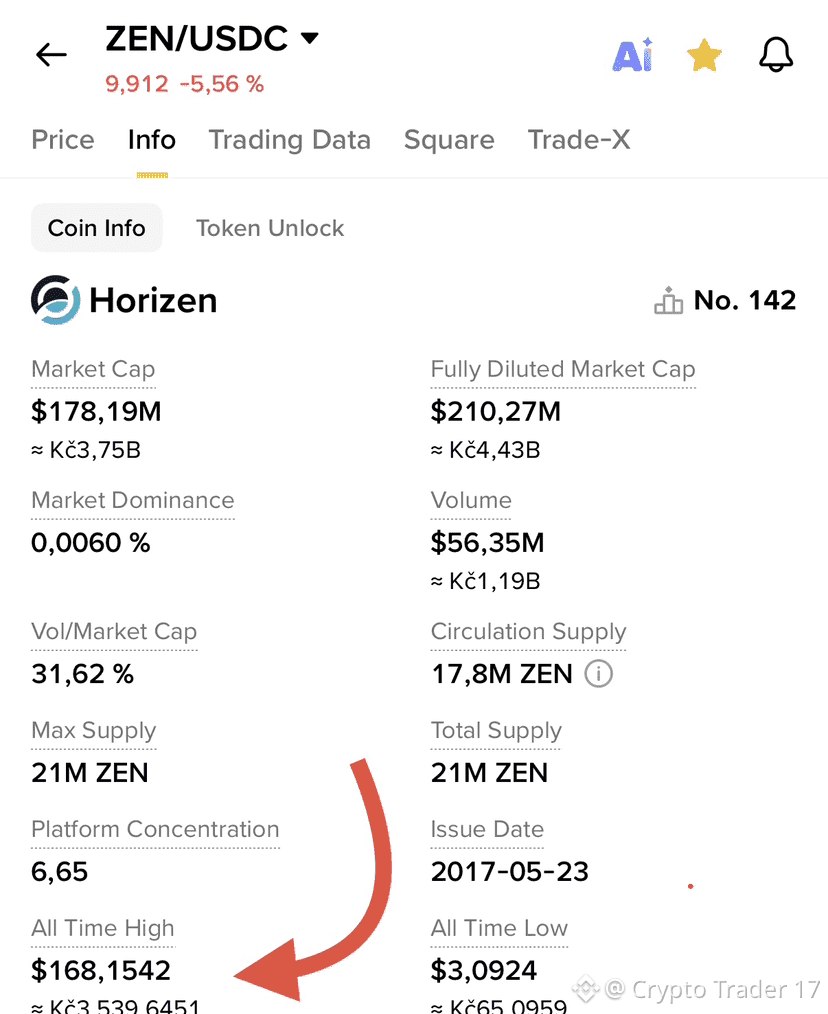Go to the Square tab
Image resolution: width=828 pixels, height=1014 pixels.
pos(449,140)
